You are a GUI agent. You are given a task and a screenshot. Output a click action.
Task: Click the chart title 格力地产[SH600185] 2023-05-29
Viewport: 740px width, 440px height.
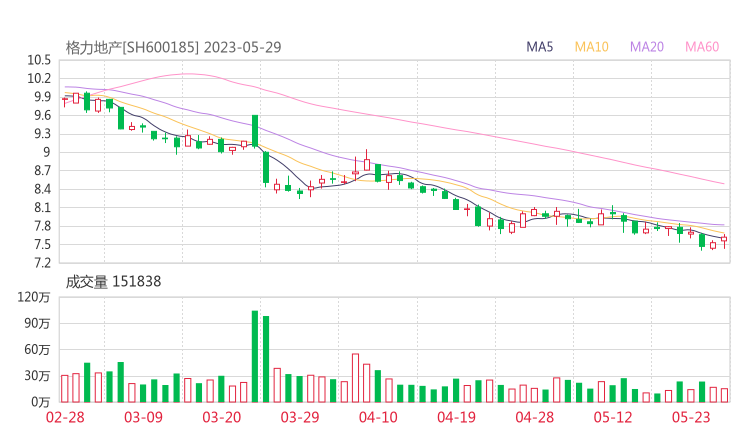(x=173, y=47)
